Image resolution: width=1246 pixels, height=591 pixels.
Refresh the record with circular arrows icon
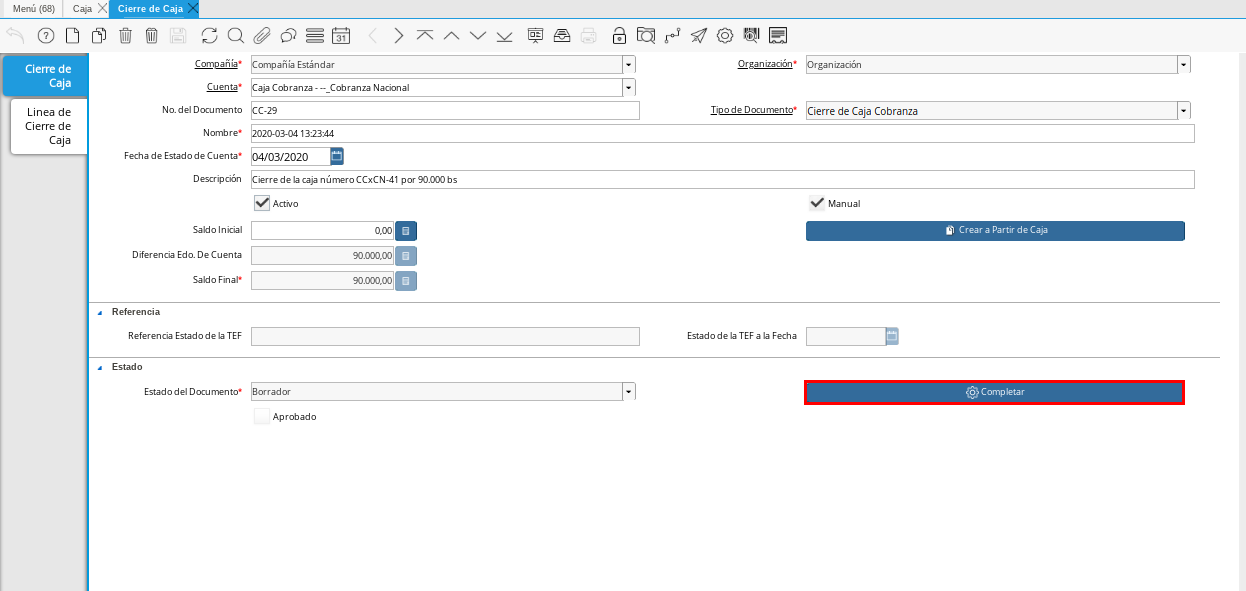(x=209, y=36)
